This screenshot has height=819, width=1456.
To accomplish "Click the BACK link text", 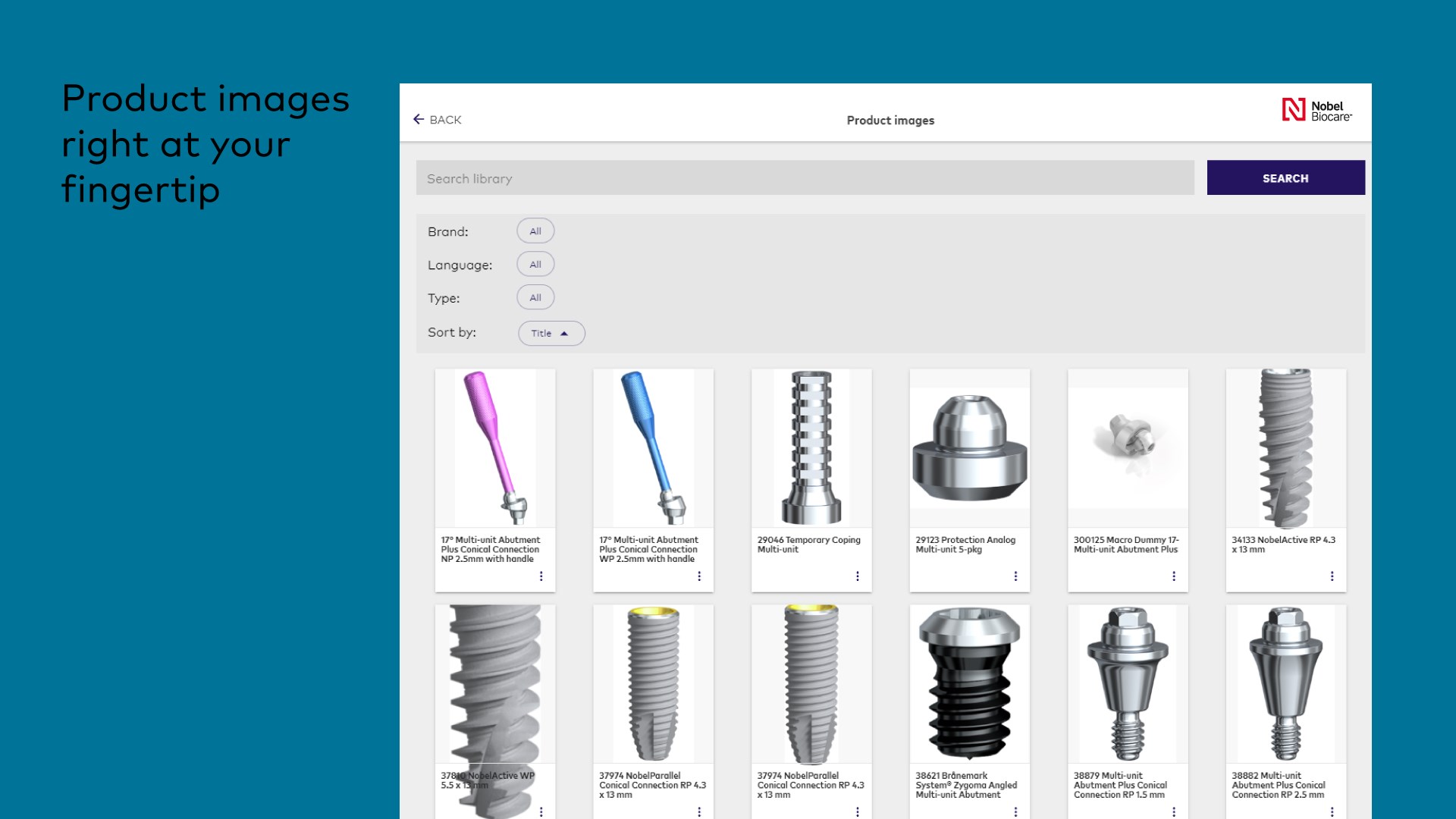I will point(445,120).
